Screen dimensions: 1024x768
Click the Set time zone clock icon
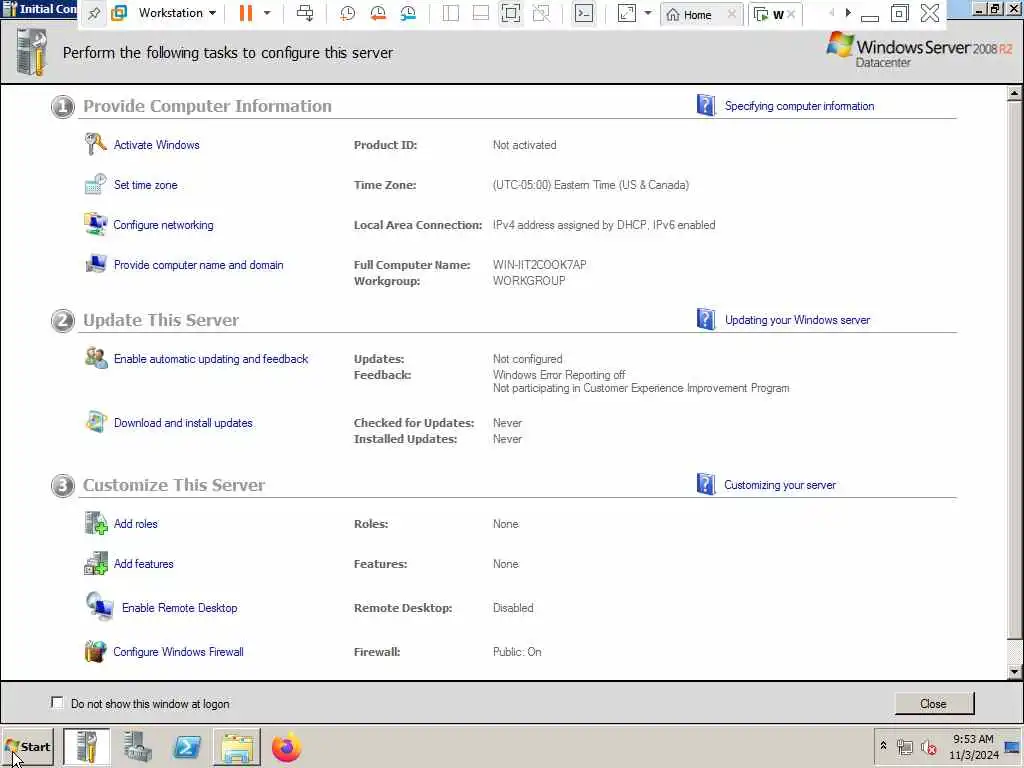pyautogui.click(x=95, y=184)
